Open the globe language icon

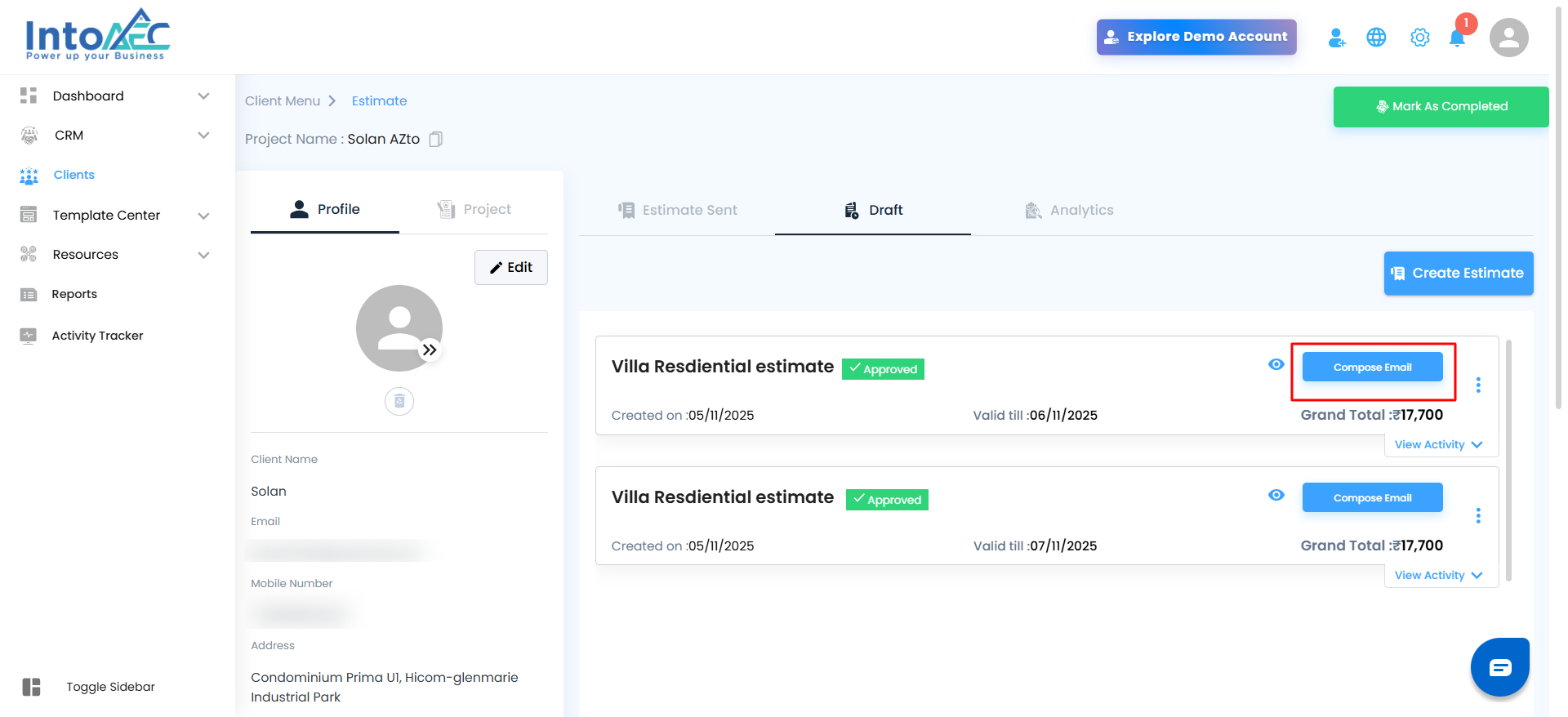click(x=1376, y=38)
